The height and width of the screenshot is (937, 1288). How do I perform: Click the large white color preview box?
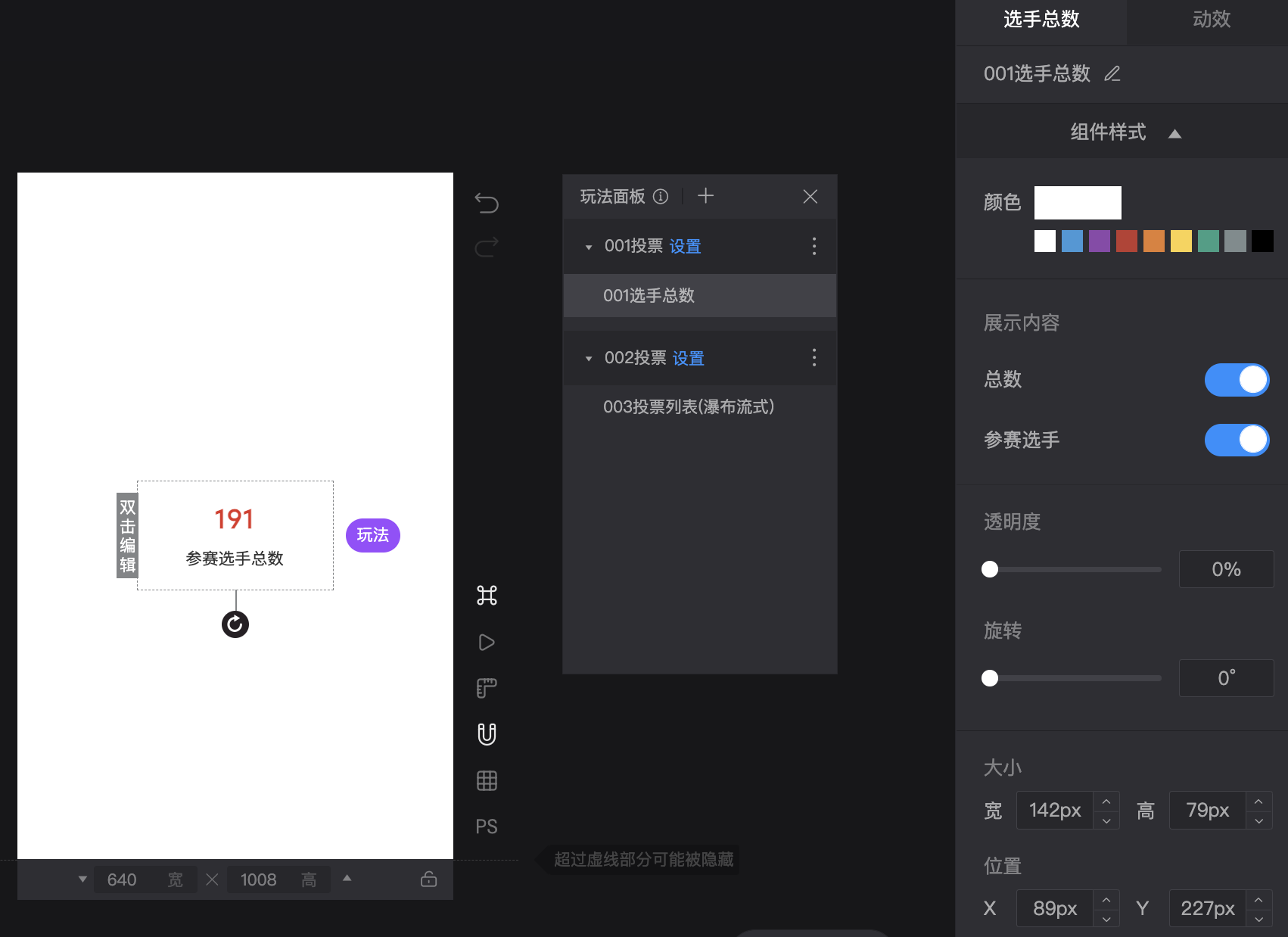(x=1078, y=203)
